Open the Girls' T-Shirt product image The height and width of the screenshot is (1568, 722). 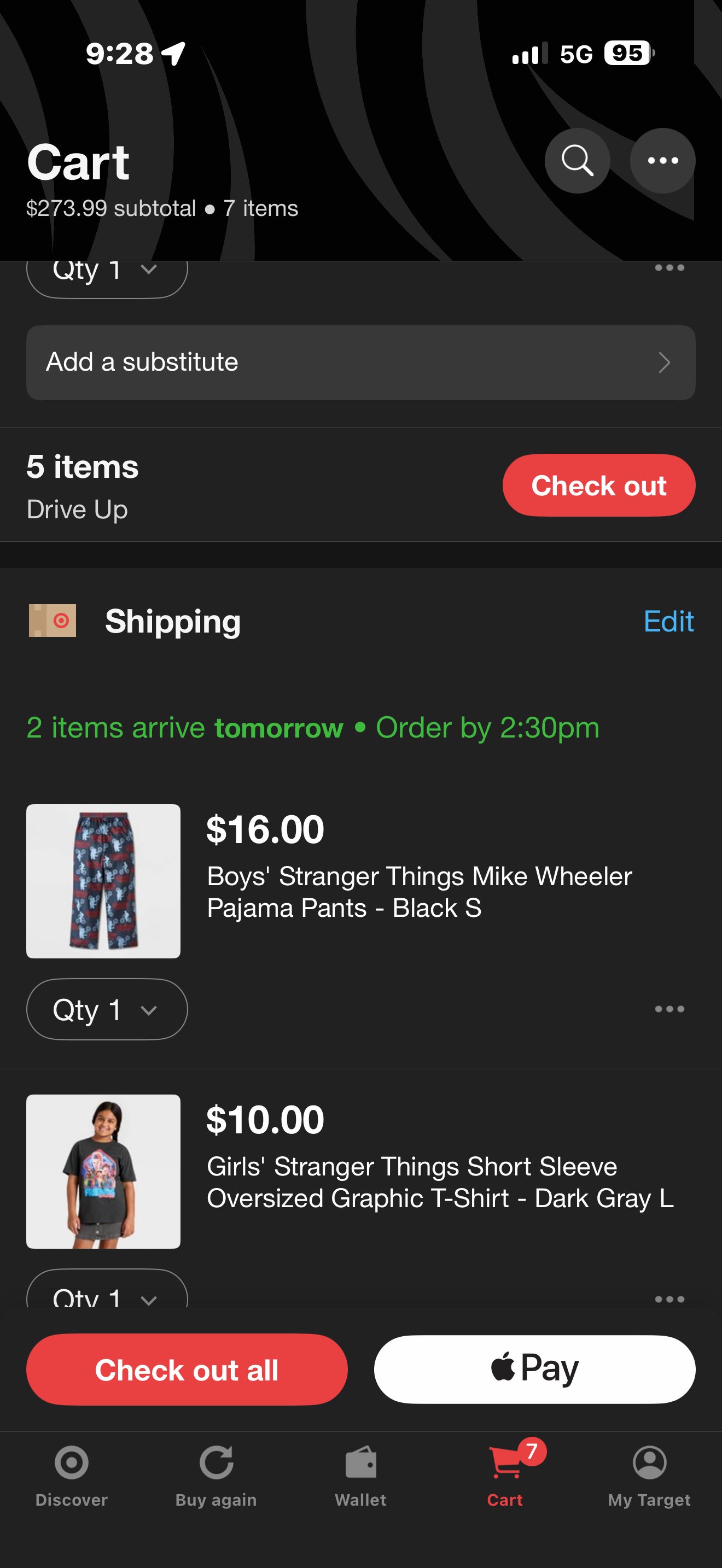103,1171
